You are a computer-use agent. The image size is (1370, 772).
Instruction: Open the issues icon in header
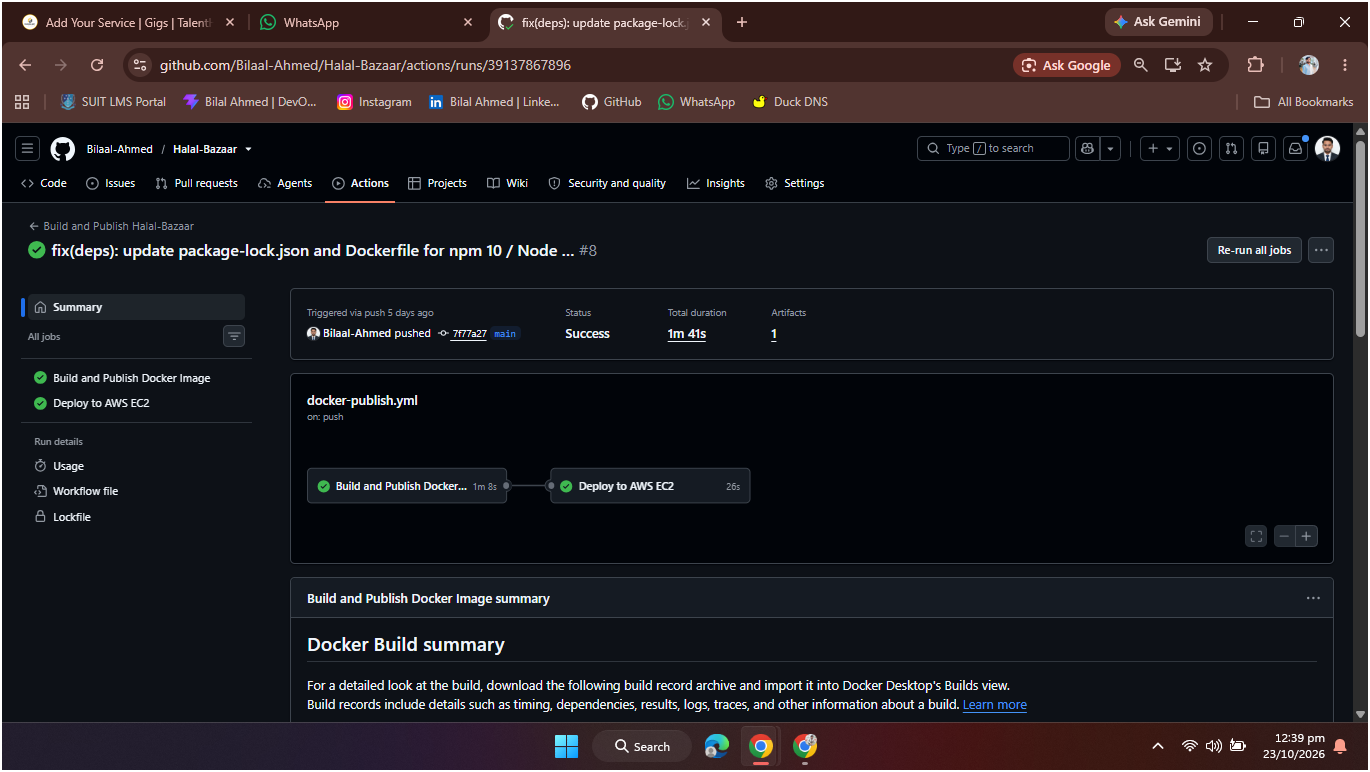1200,149
